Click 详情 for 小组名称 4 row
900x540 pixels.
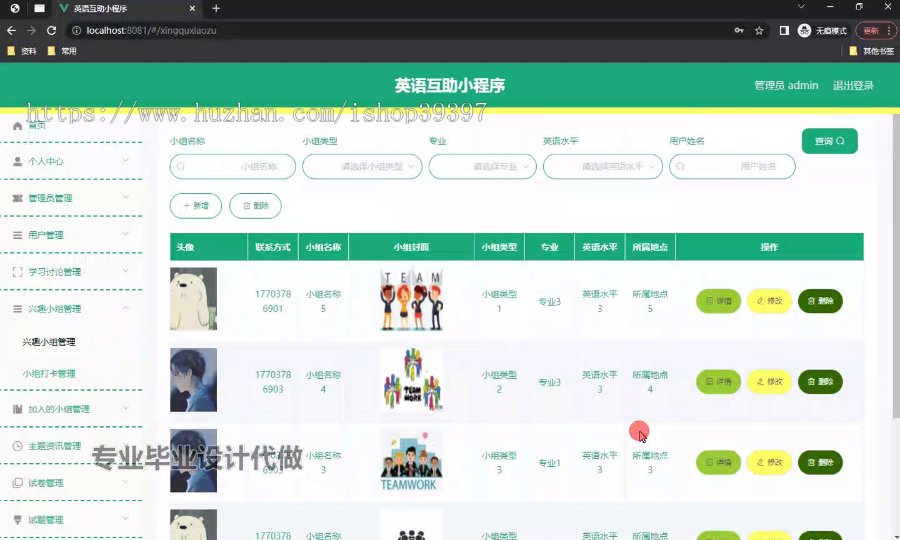[x=719, y=382]
